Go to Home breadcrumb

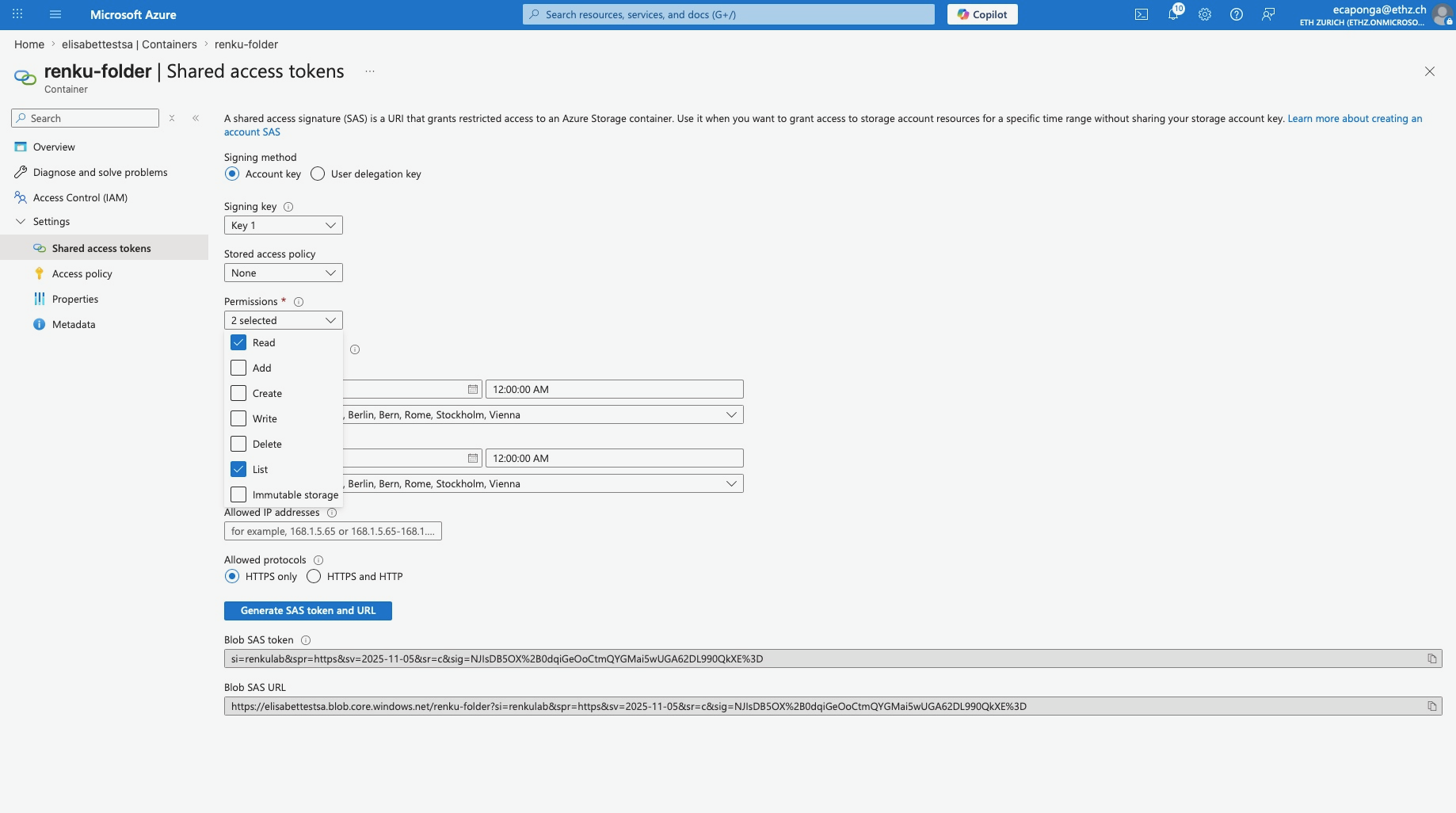coord(29,44)
